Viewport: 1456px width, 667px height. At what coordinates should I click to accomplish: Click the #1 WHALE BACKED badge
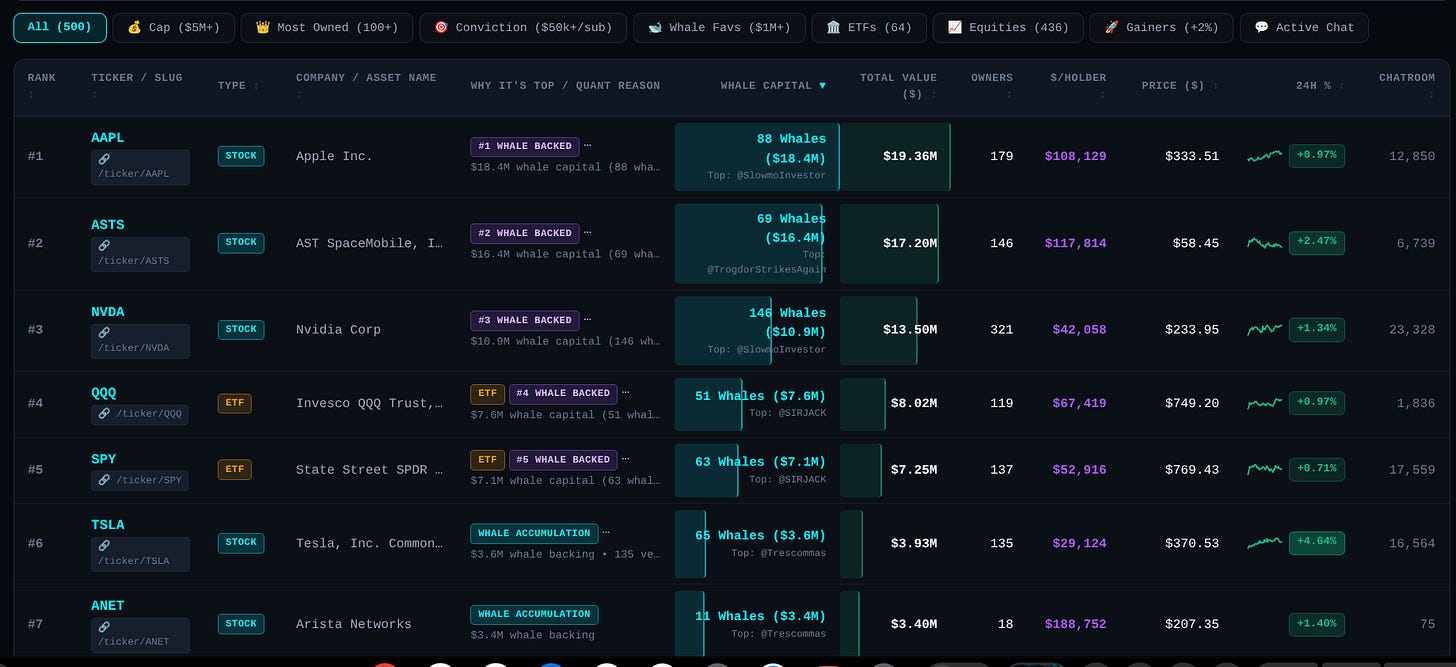coord(525,146)
